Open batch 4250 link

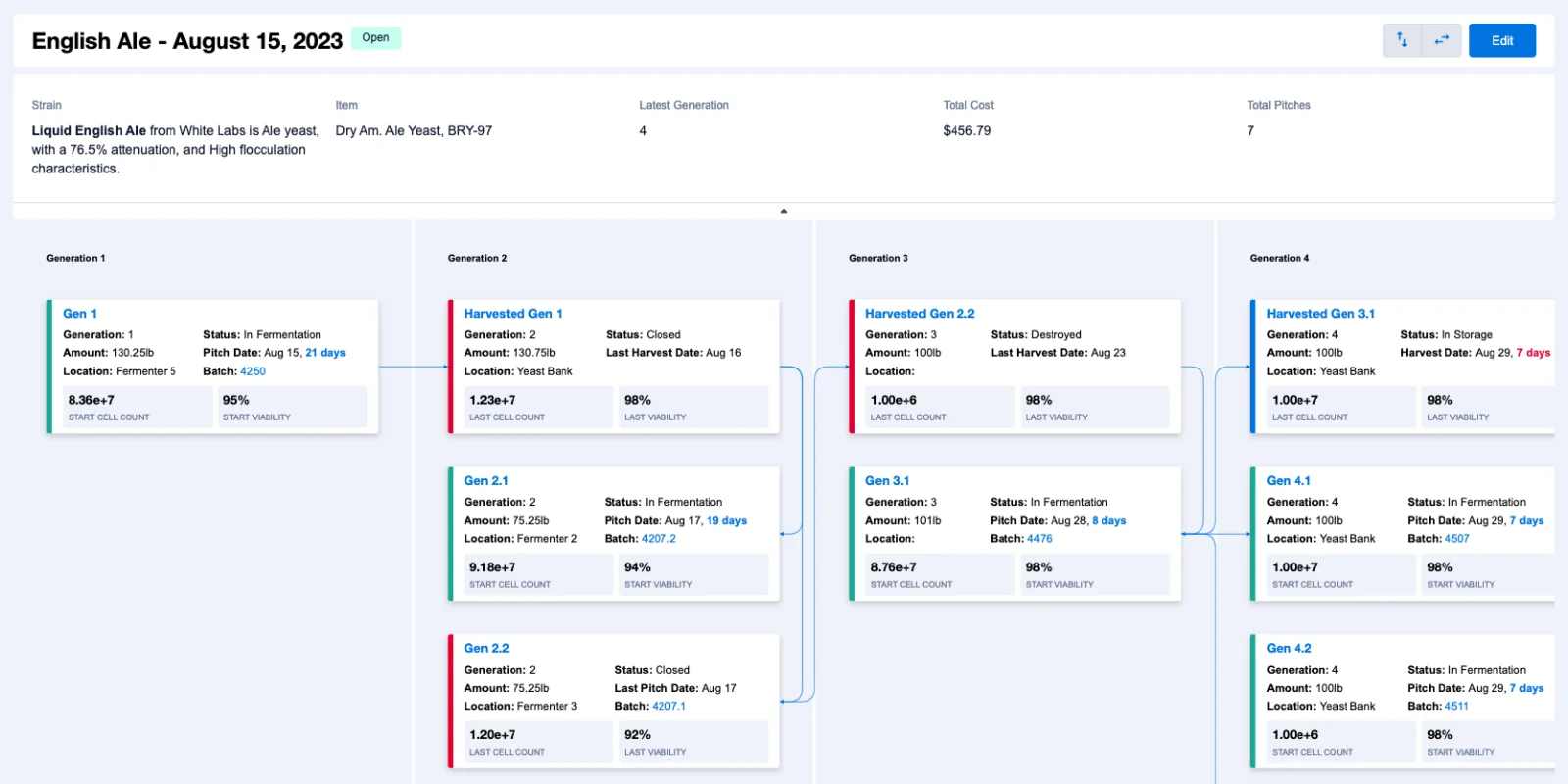253,371
